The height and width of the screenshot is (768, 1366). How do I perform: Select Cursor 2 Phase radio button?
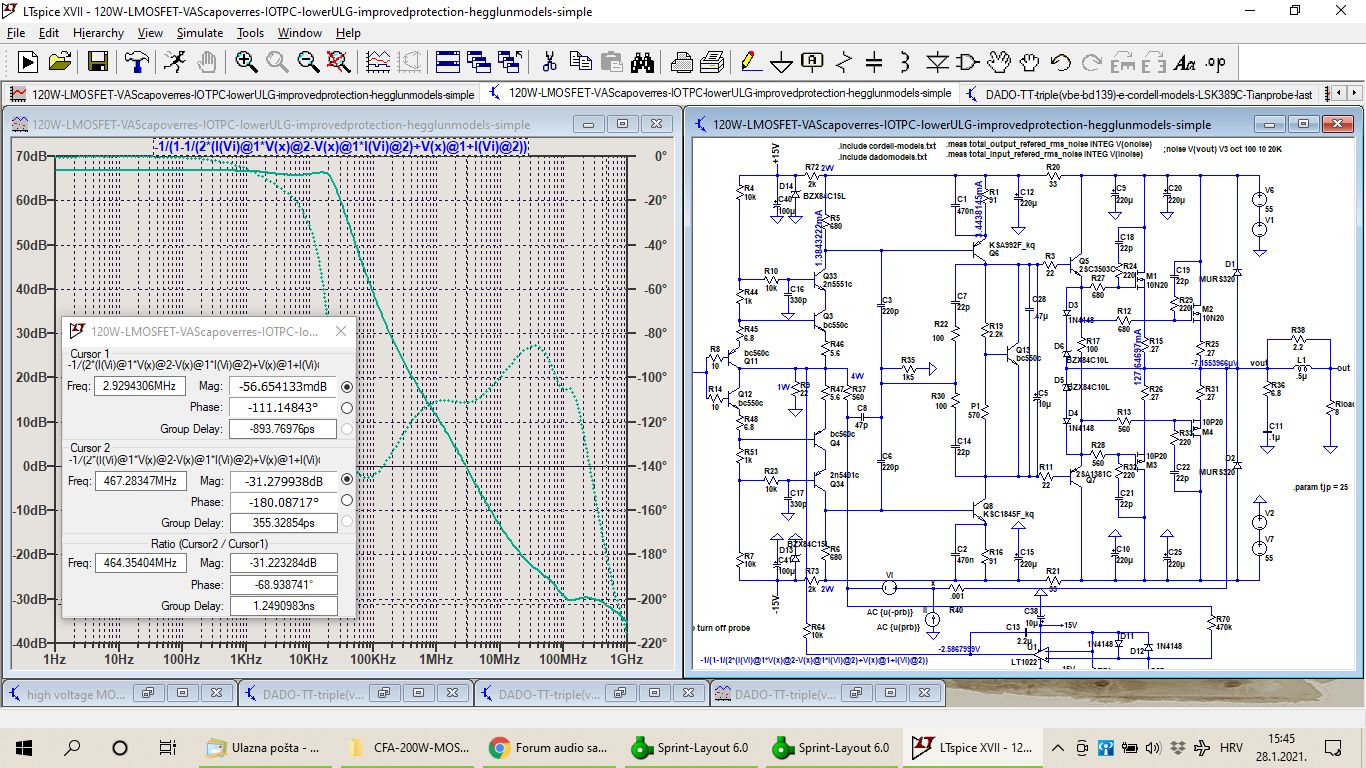pos(347,501)
